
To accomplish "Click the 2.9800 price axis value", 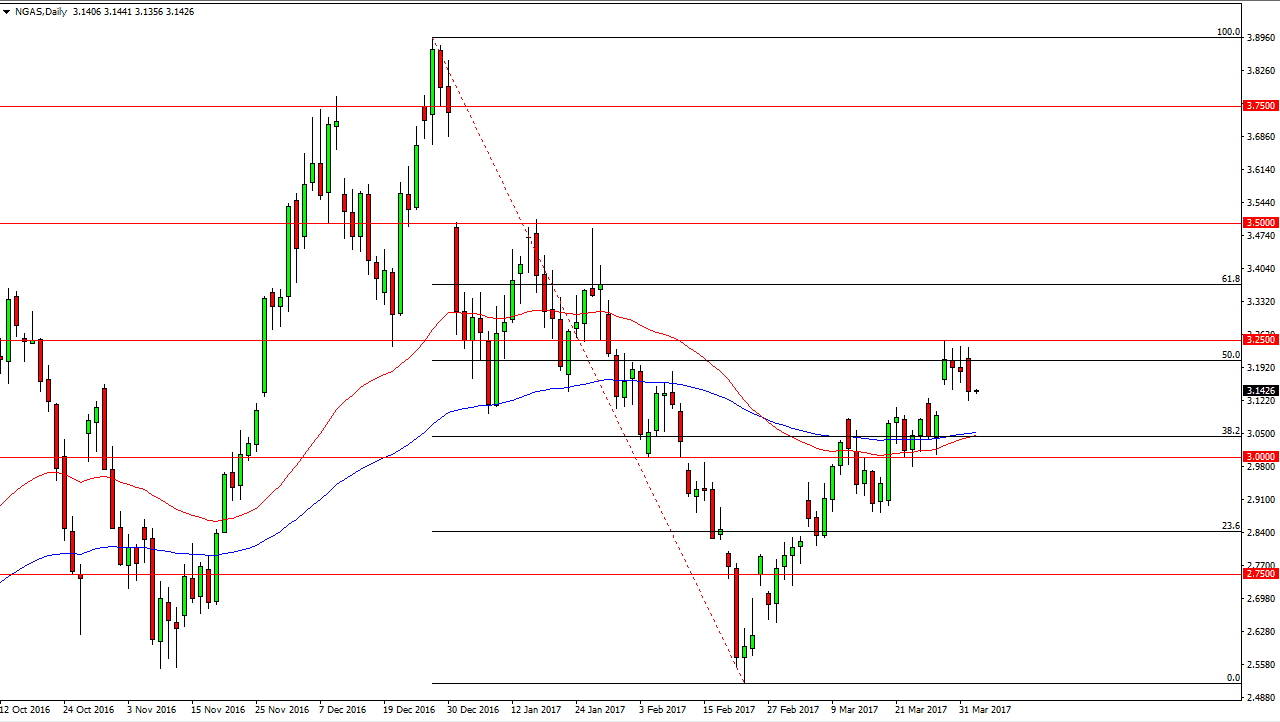I will pyautogui.click(x=1260, y=467).
